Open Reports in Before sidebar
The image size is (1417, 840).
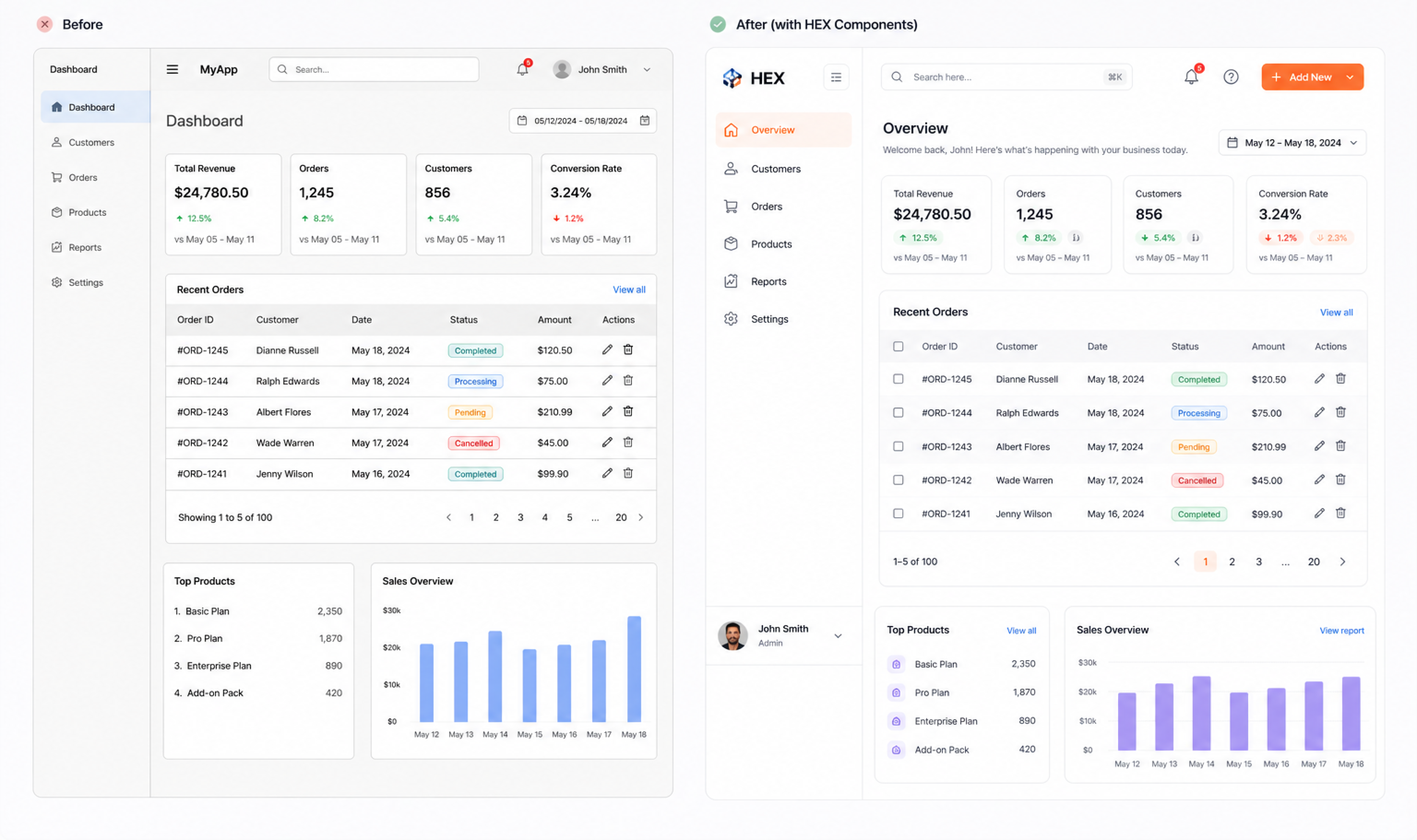tap(77, 248)
